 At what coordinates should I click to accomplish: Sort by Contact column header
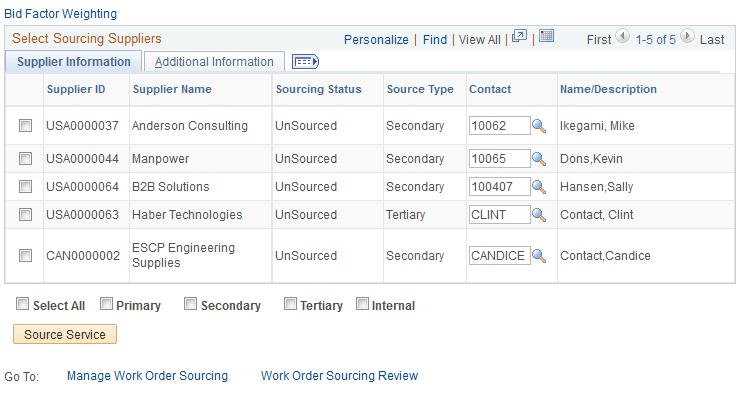(x=490, y=89)
